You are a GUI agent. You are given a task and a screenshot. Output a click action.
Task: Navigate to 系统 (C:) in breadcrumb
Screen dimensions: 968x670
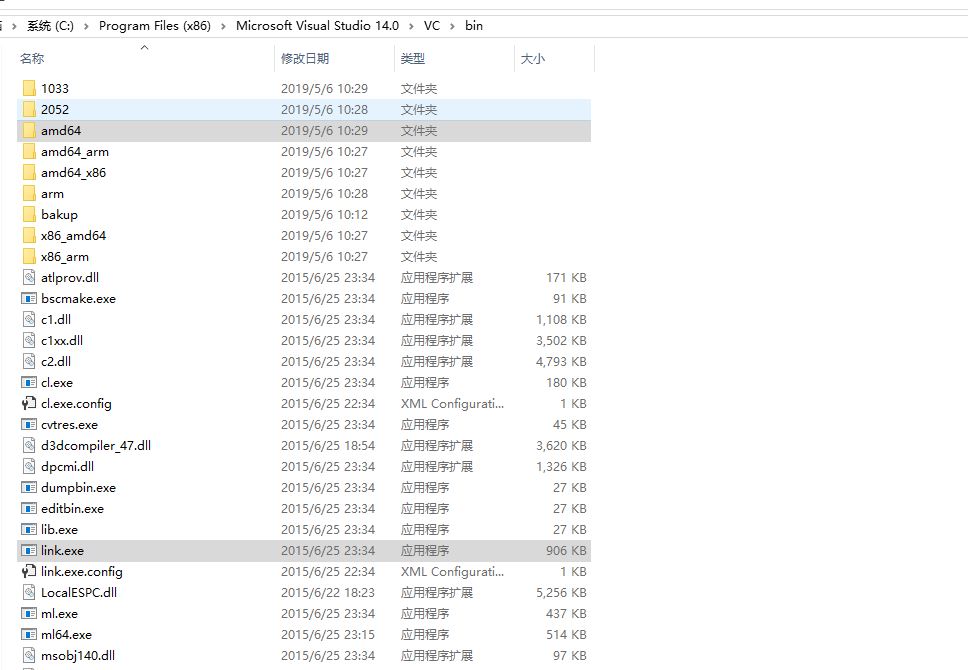[x=51, y=26]
